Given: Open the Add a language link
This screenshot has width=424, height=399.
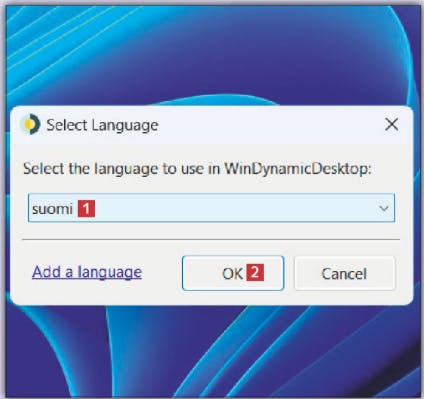Looking at the screenshot, I should 87,272.
